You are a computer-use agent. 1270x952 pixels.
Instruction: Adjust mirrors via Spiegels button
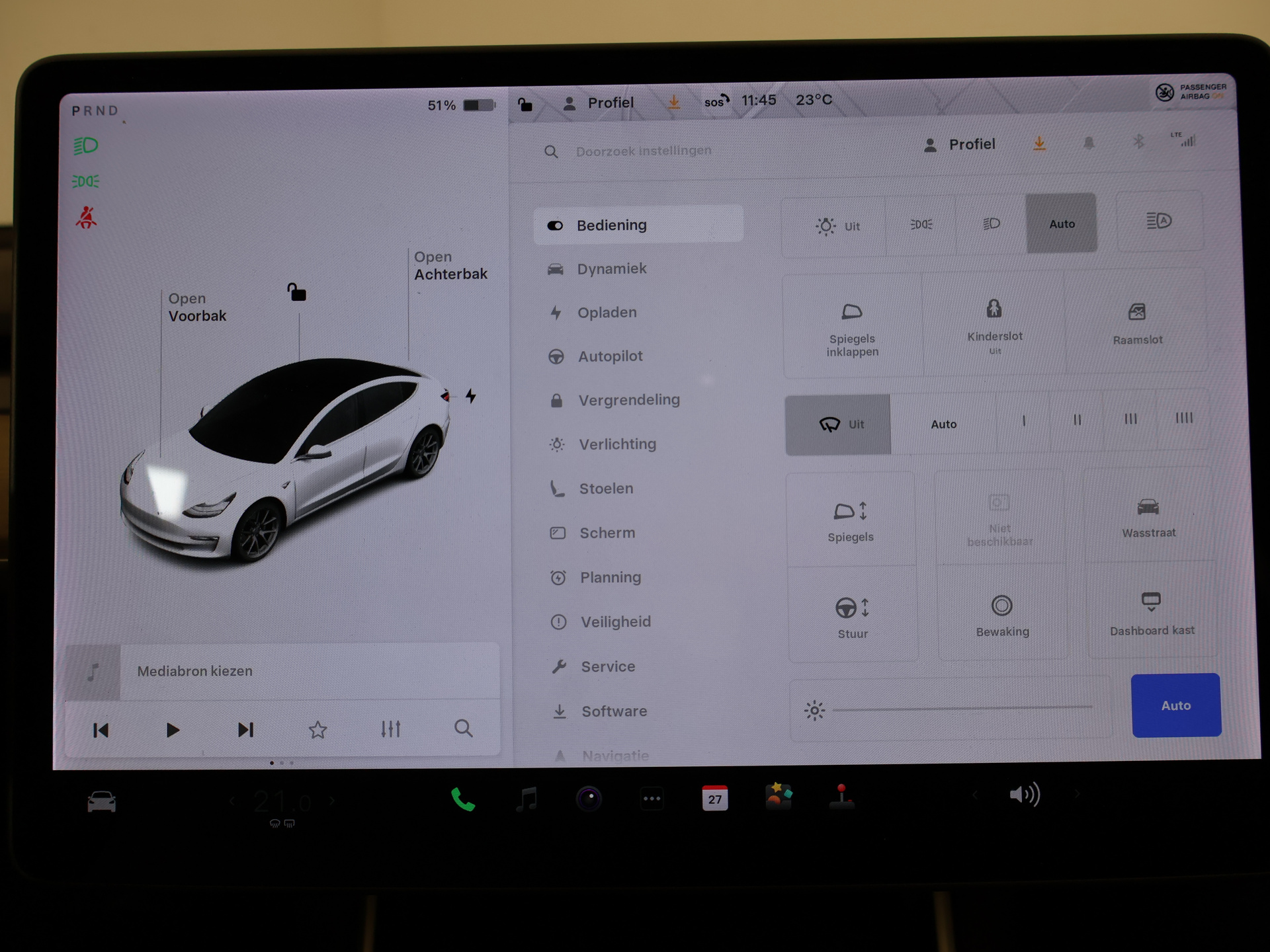point(851,521)
